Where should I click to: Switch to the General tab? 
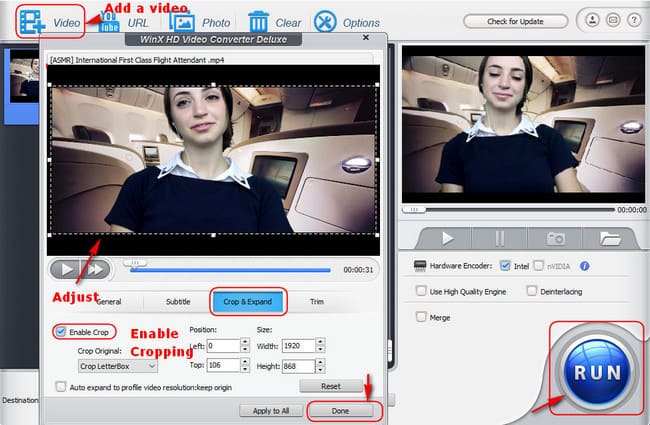[x=109, y=302]
